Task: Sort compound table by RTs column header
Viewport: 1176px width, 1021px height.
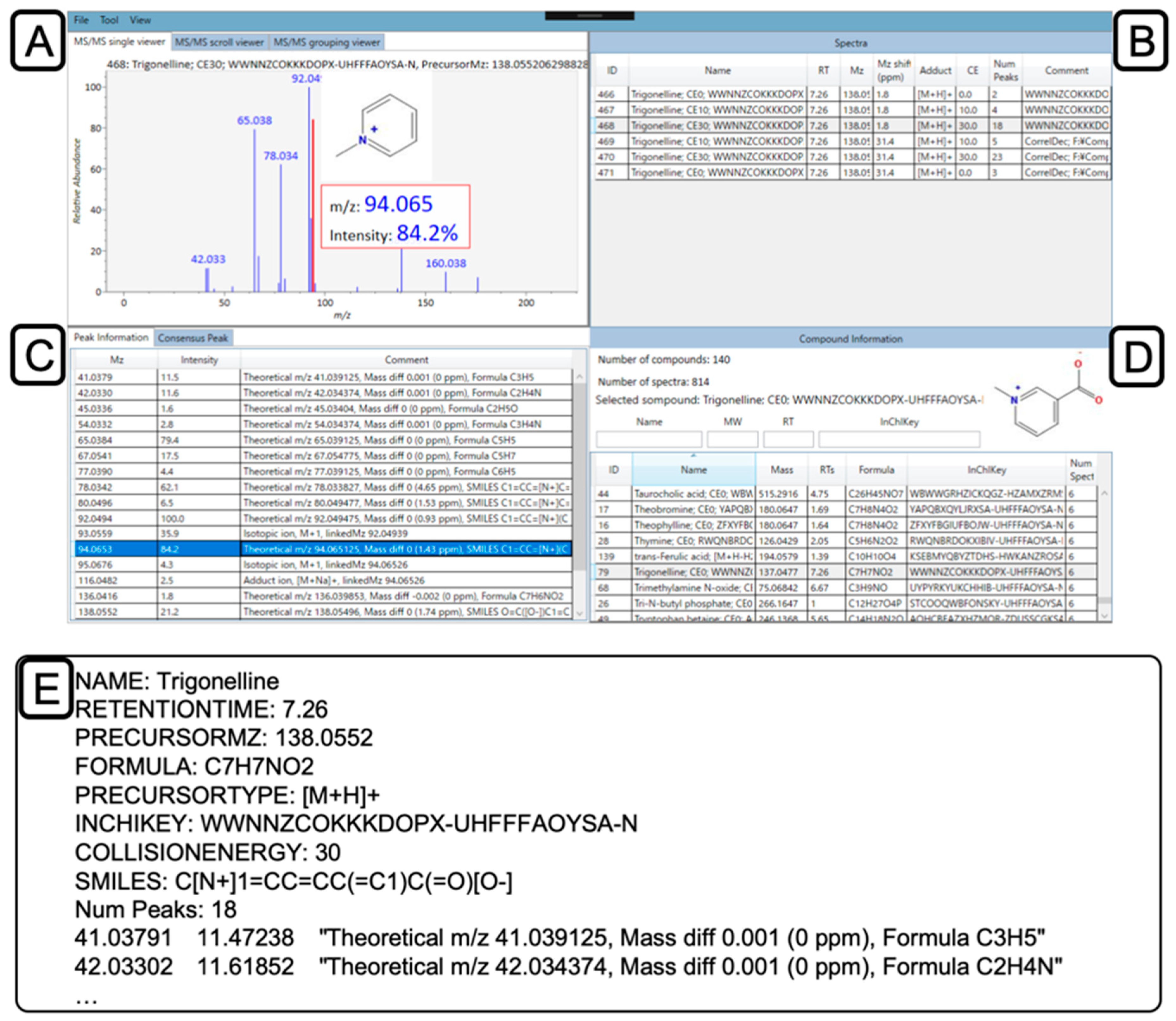Action: tap(827, 470)
